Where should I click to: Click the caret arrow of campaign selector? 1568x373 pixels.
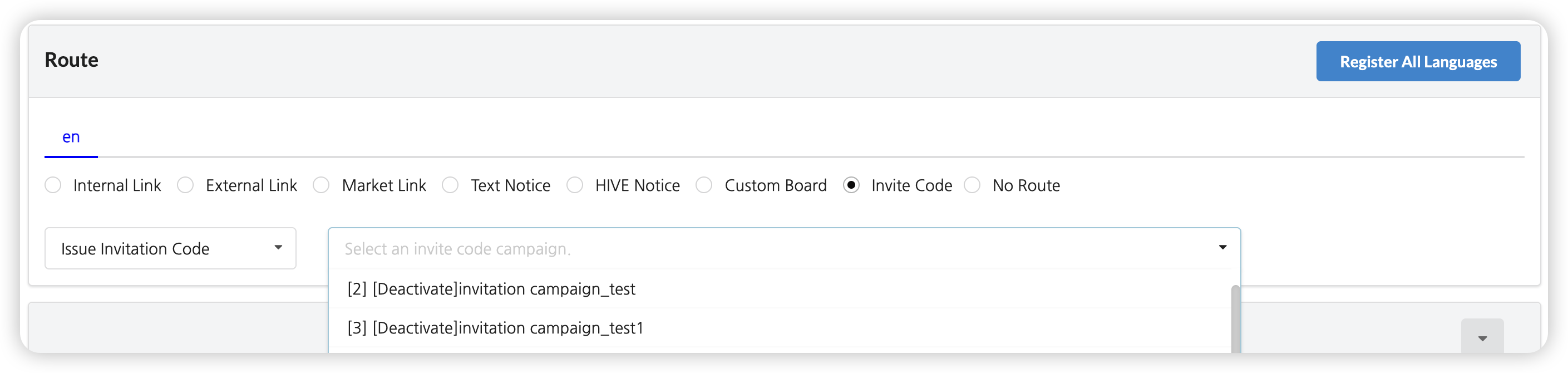click(x=1222, y=247)
